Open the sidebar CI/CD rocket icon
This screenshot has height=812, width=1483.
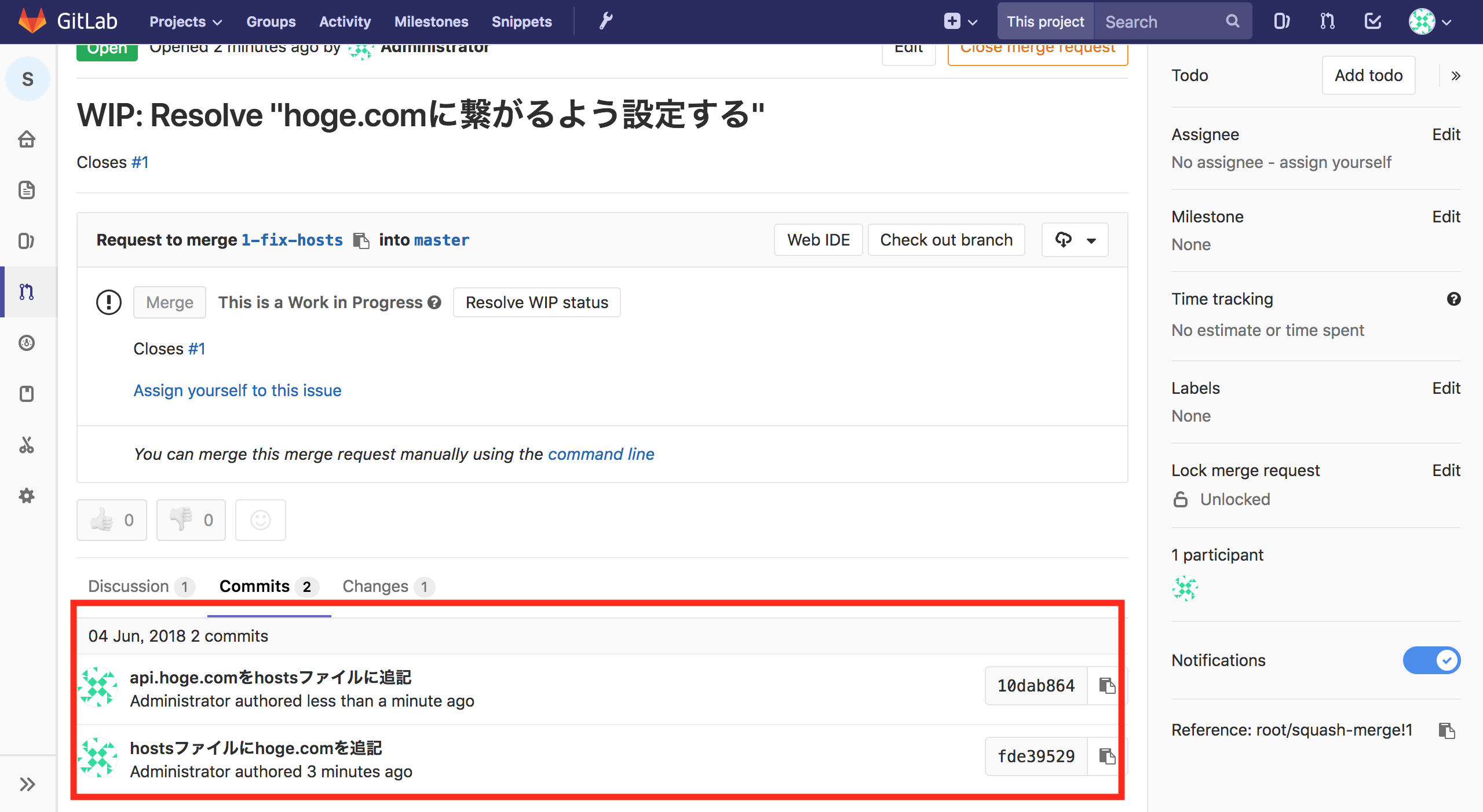click(x=27, y=343)
